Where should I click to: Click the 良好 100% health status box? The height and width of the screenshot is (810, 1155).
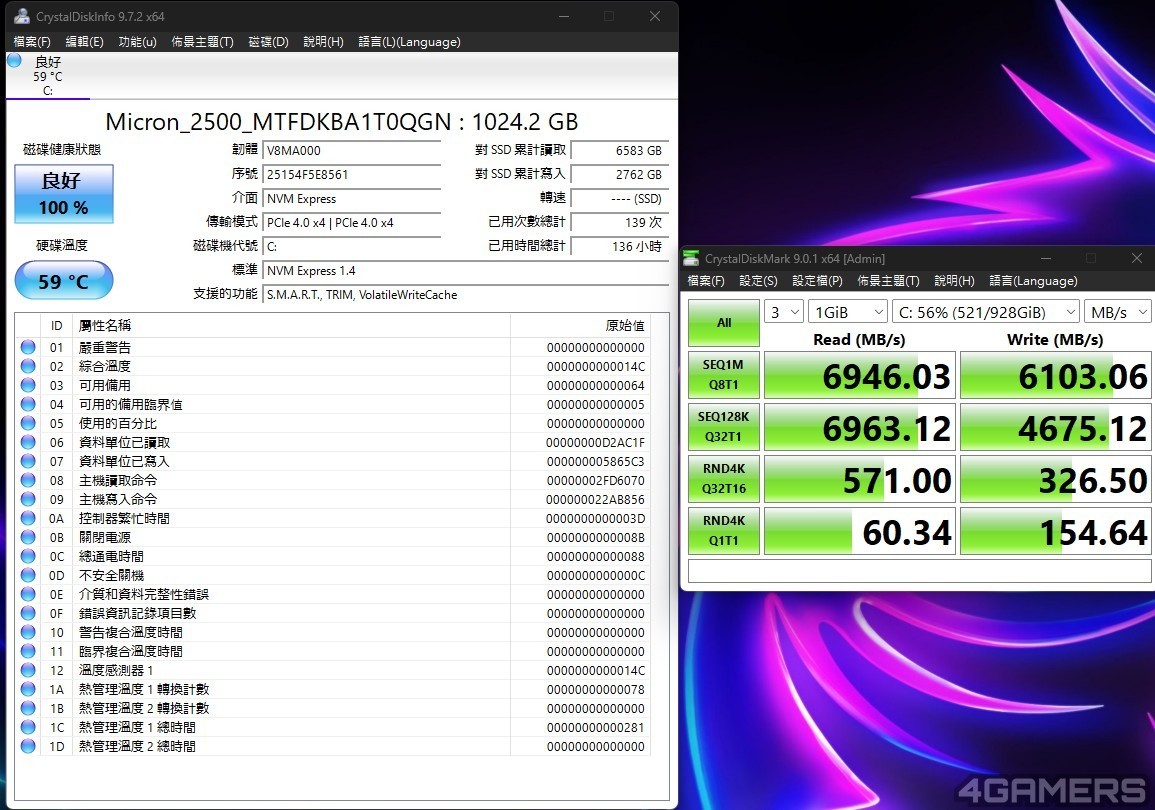[x=64, y=194]
